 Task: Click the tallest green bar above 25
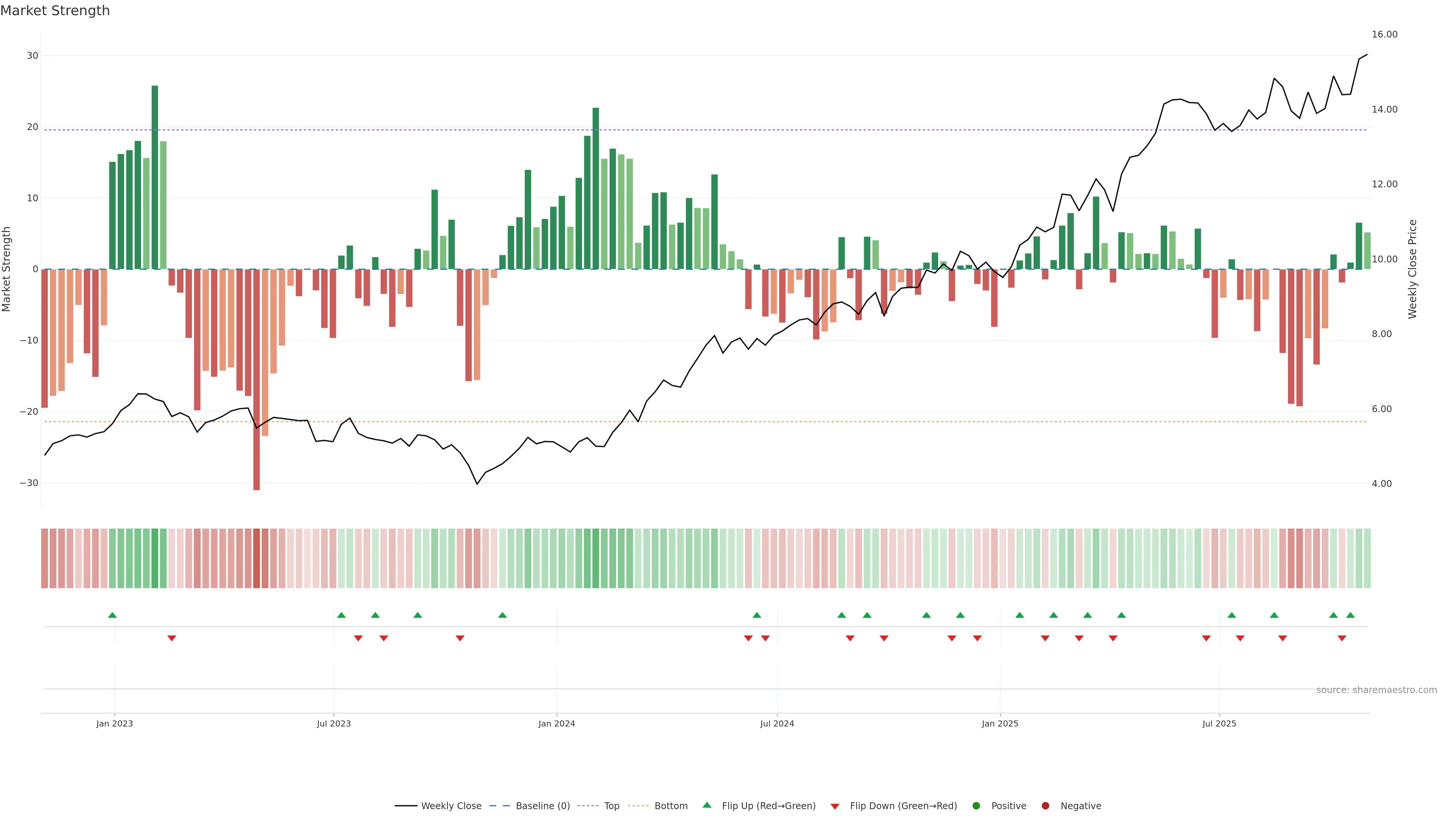click(x=155, y=177)
